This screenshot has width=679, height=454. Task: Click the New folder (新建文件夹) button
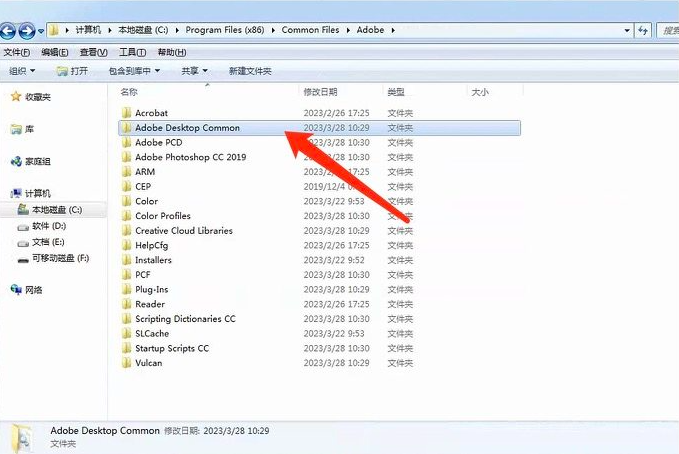250,71
